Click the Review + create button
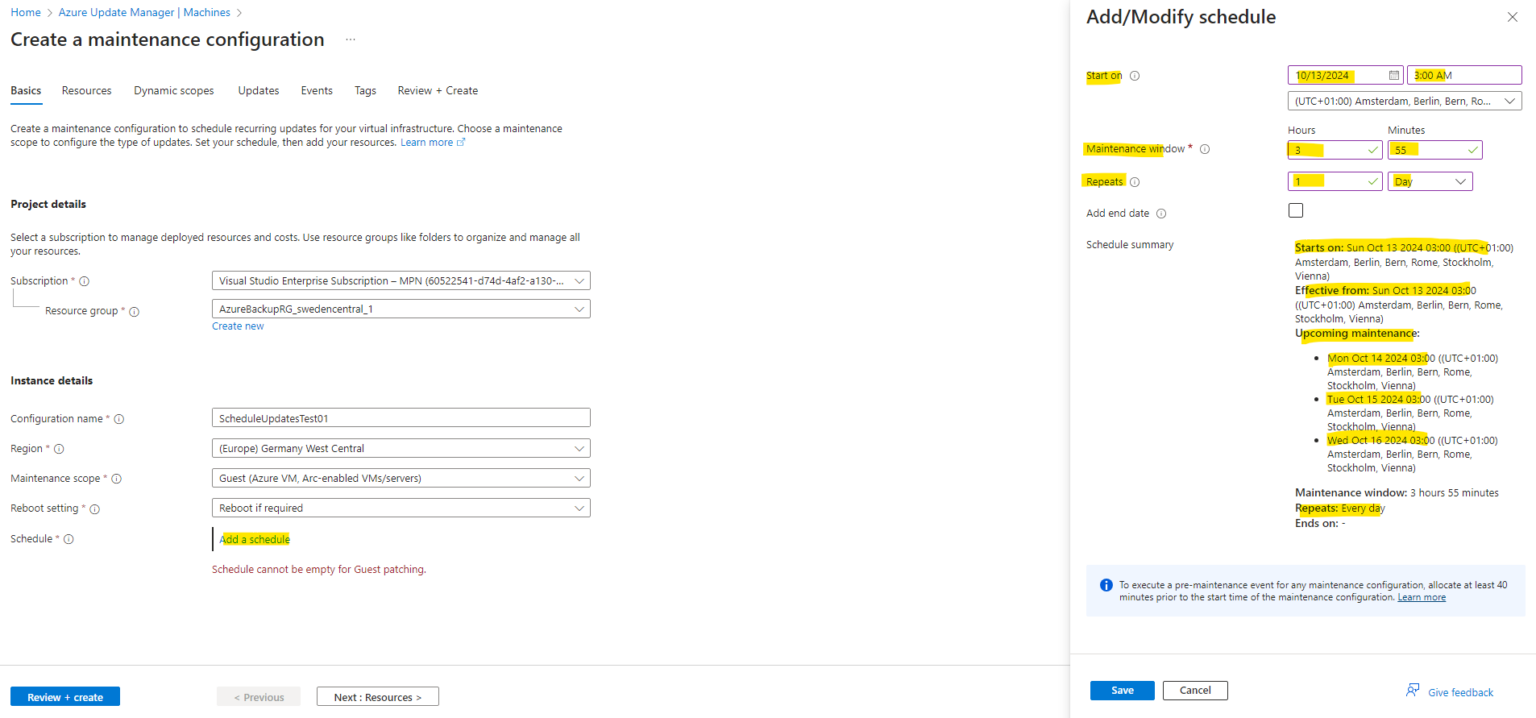The width and height of the screenshot is (1536, 718). (65, 697)
